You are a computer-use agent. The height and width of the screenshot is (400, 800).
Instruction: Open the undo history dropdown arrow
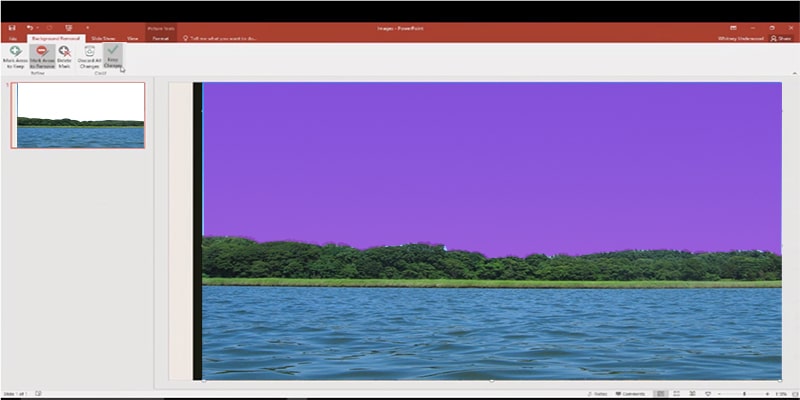pos(37,28)
